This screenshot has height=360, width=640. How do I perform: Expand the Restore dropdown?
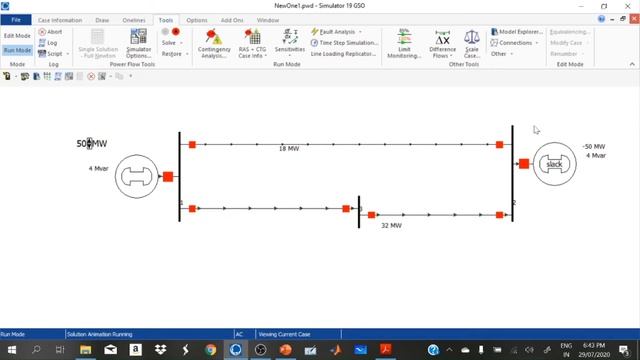coord(187,54)
